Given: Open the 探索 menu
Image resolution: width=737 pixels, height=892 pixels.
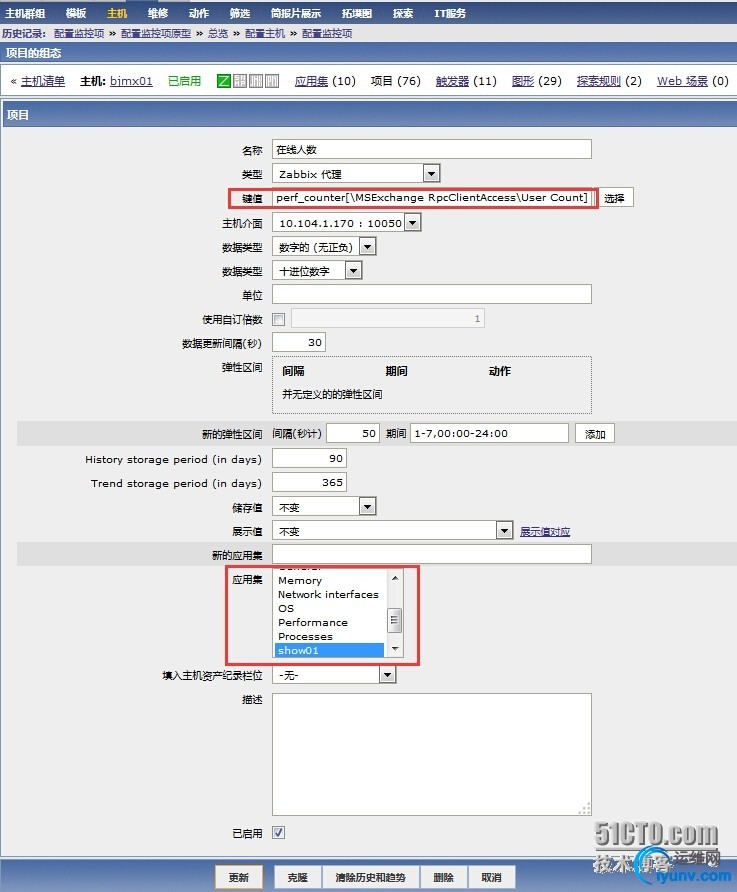Looking at the screenshot, I should point(403,13).
